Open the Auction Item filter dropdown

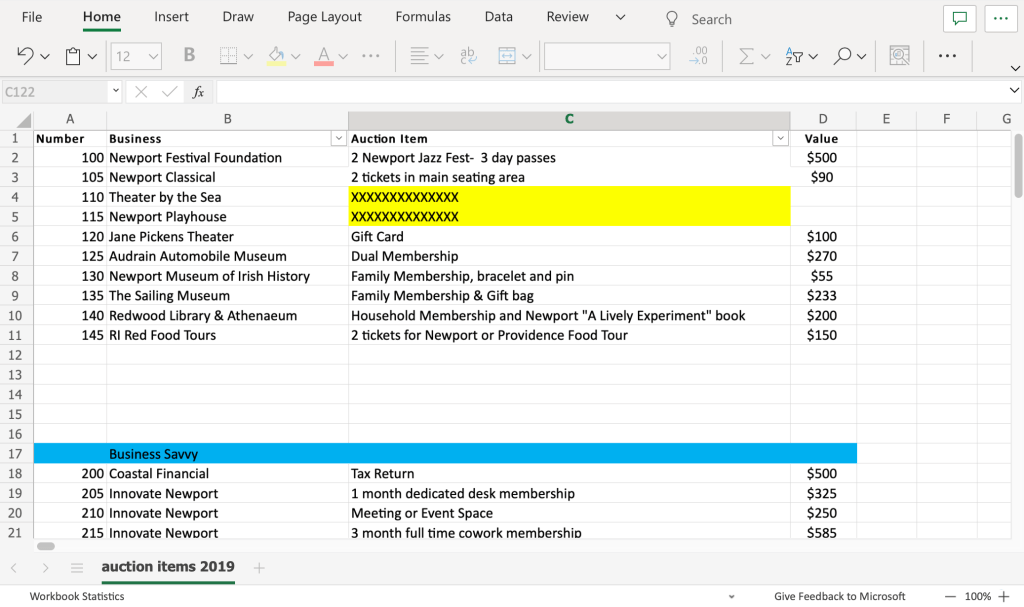780,139
